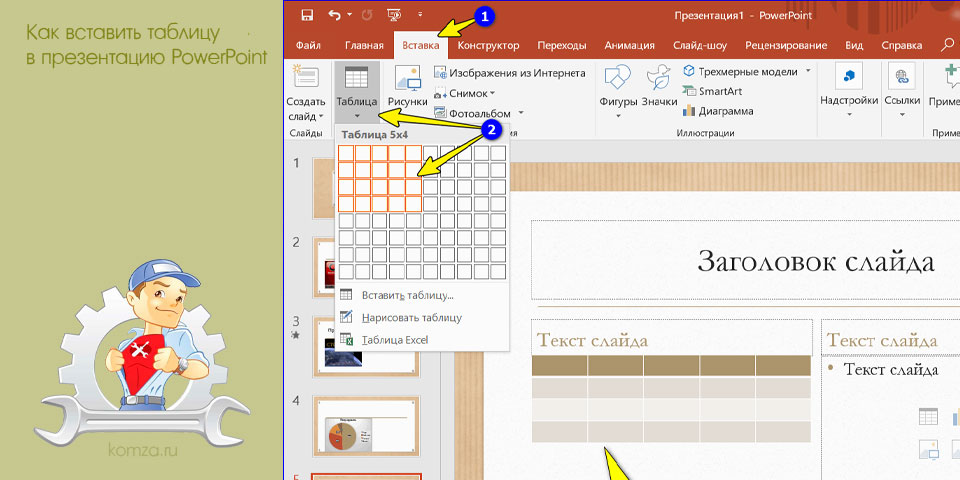Open the Анимация tab
Screen dimensions: 960x480
[x=629, y=45]
